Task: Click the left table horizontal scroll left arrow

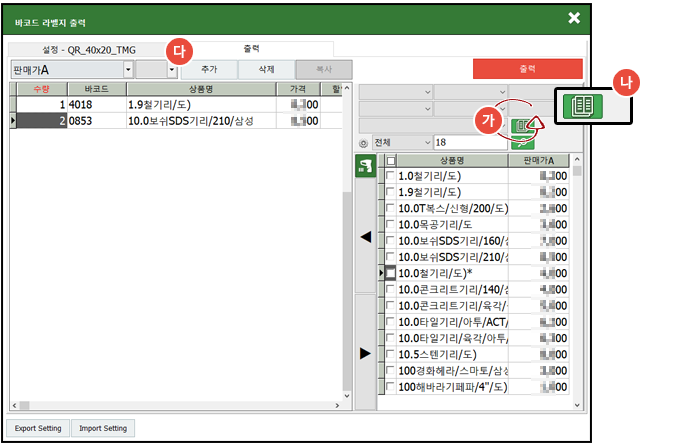Action: pyautogui.click(x=14, y=405)
